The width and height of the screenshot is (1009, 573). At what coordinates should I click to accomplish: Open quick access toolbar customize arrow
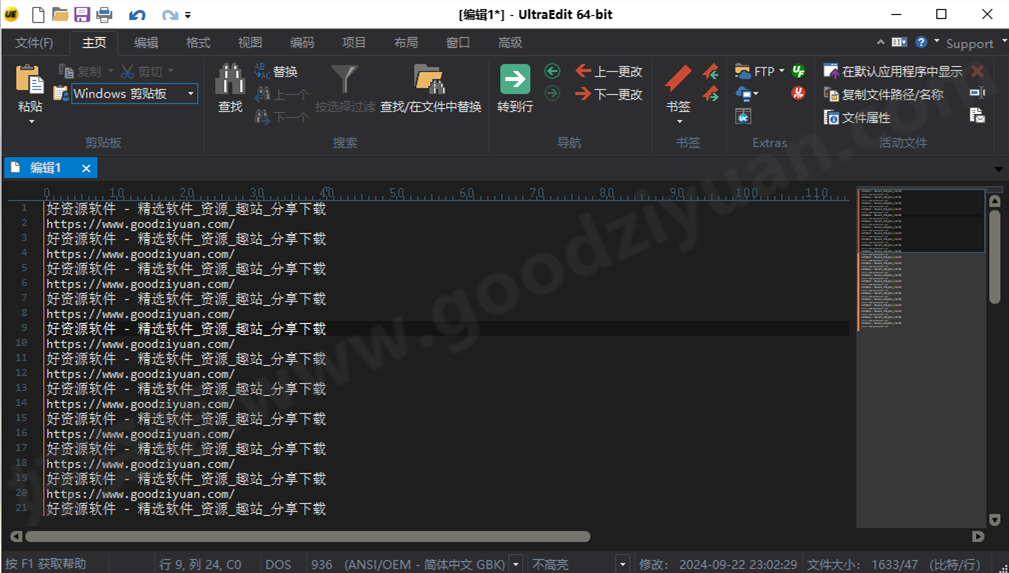point(188,14)
